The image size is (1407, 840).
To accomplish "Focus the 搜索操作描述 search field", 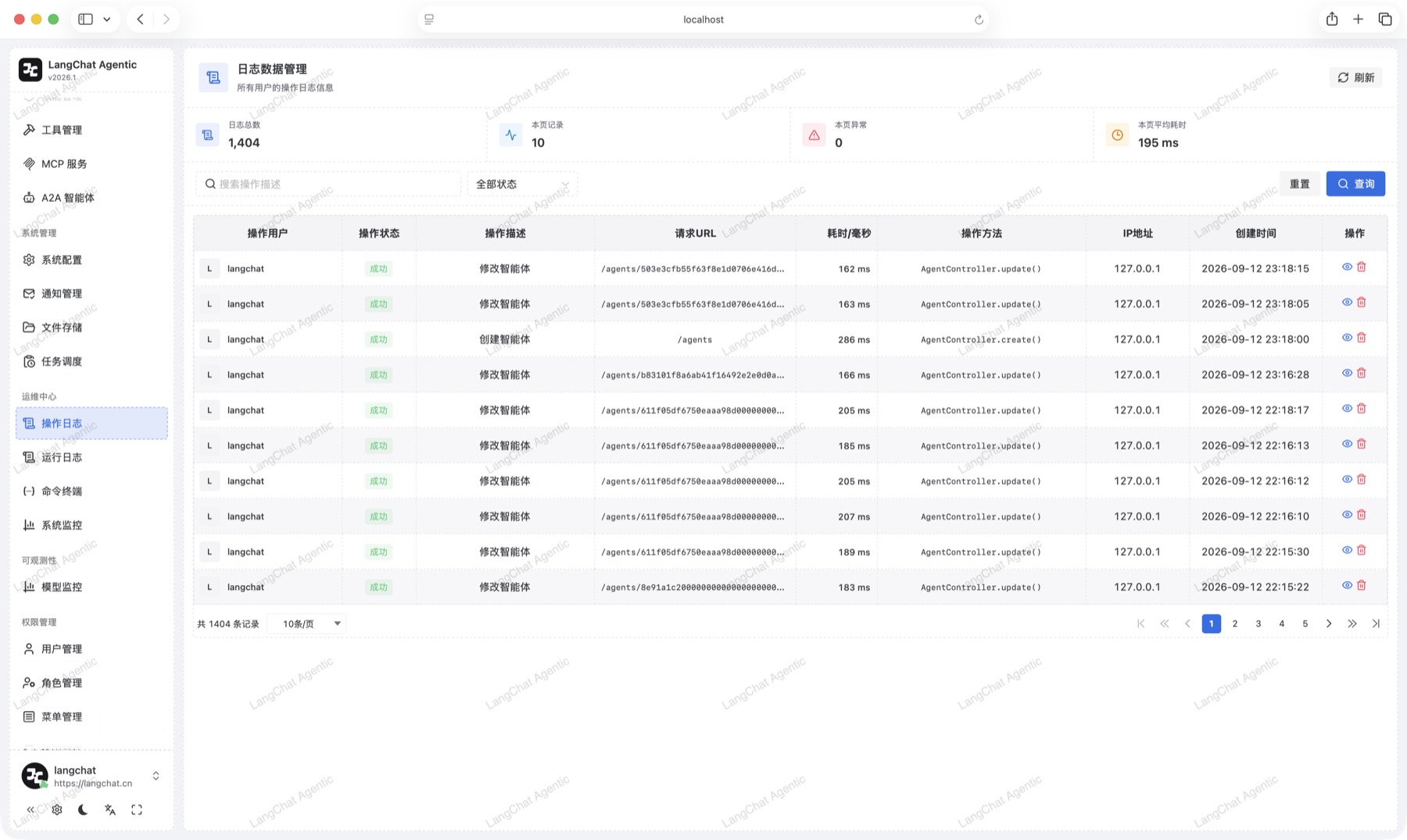I will point(328,184).
